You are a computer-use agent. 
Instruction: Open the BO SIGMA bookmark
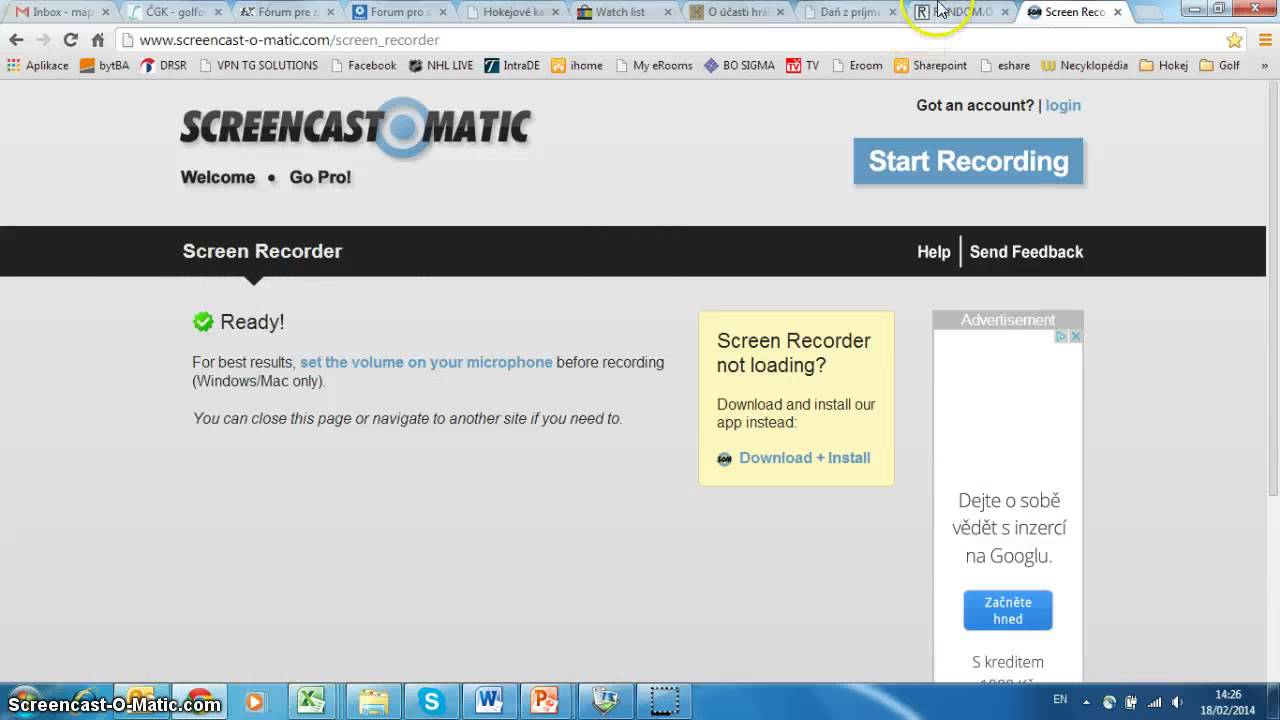click(x=739, y=66)
